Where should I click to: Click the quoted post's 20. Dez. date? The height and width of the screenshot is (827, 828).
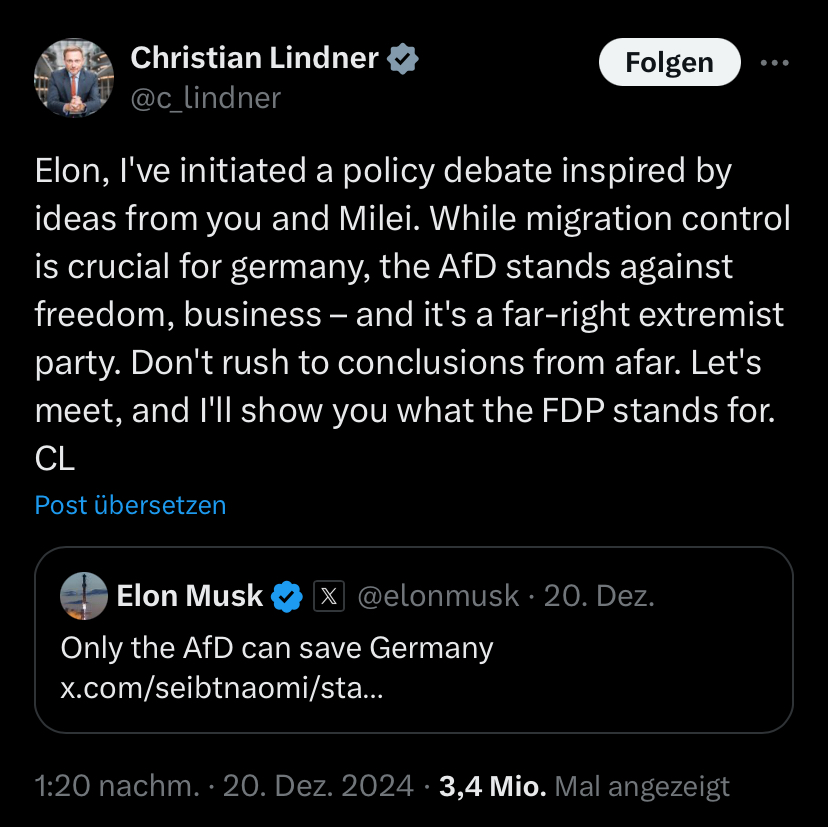click(598, 597)
